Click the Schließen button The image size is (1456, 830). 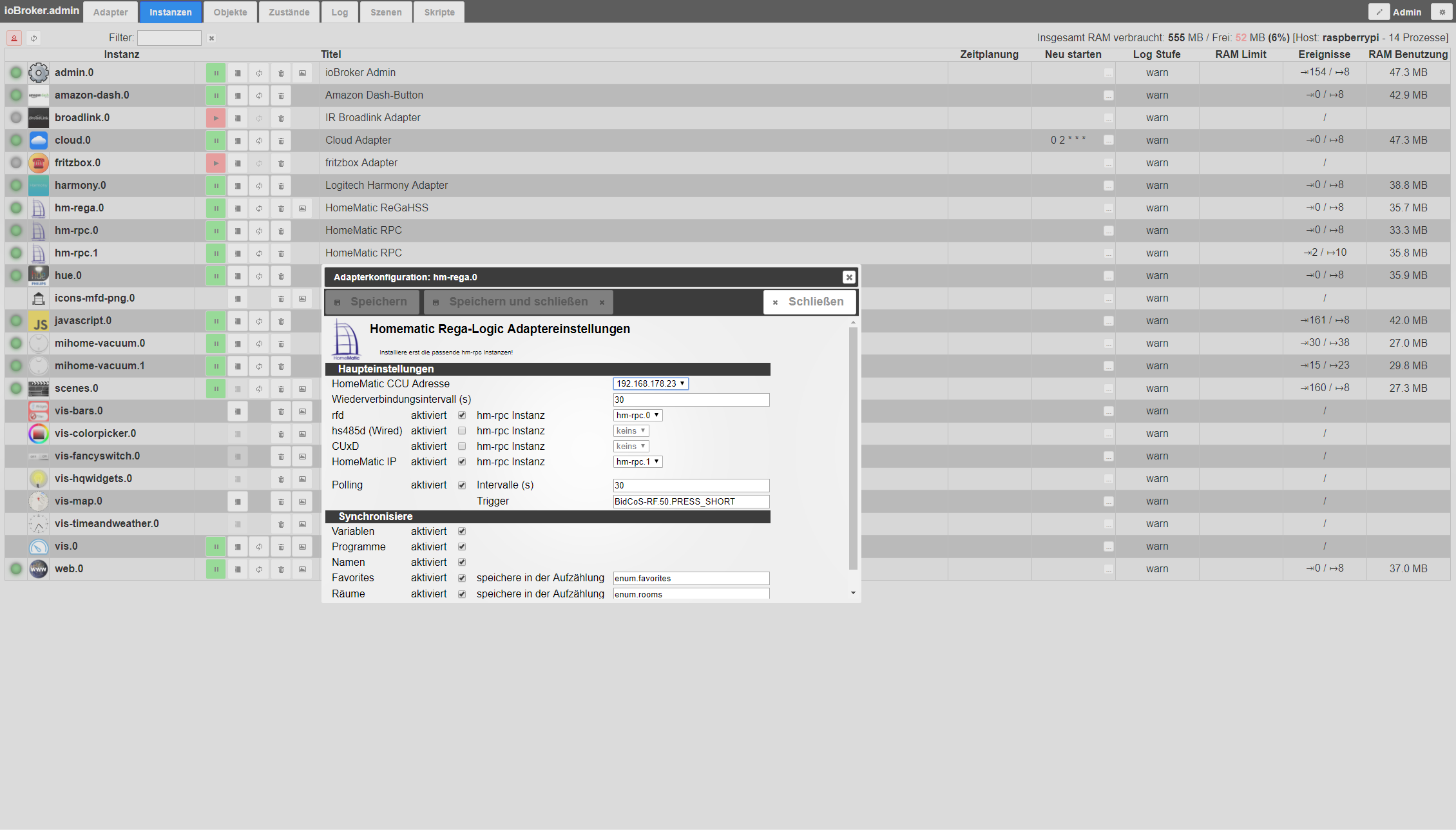coord(809,302)
